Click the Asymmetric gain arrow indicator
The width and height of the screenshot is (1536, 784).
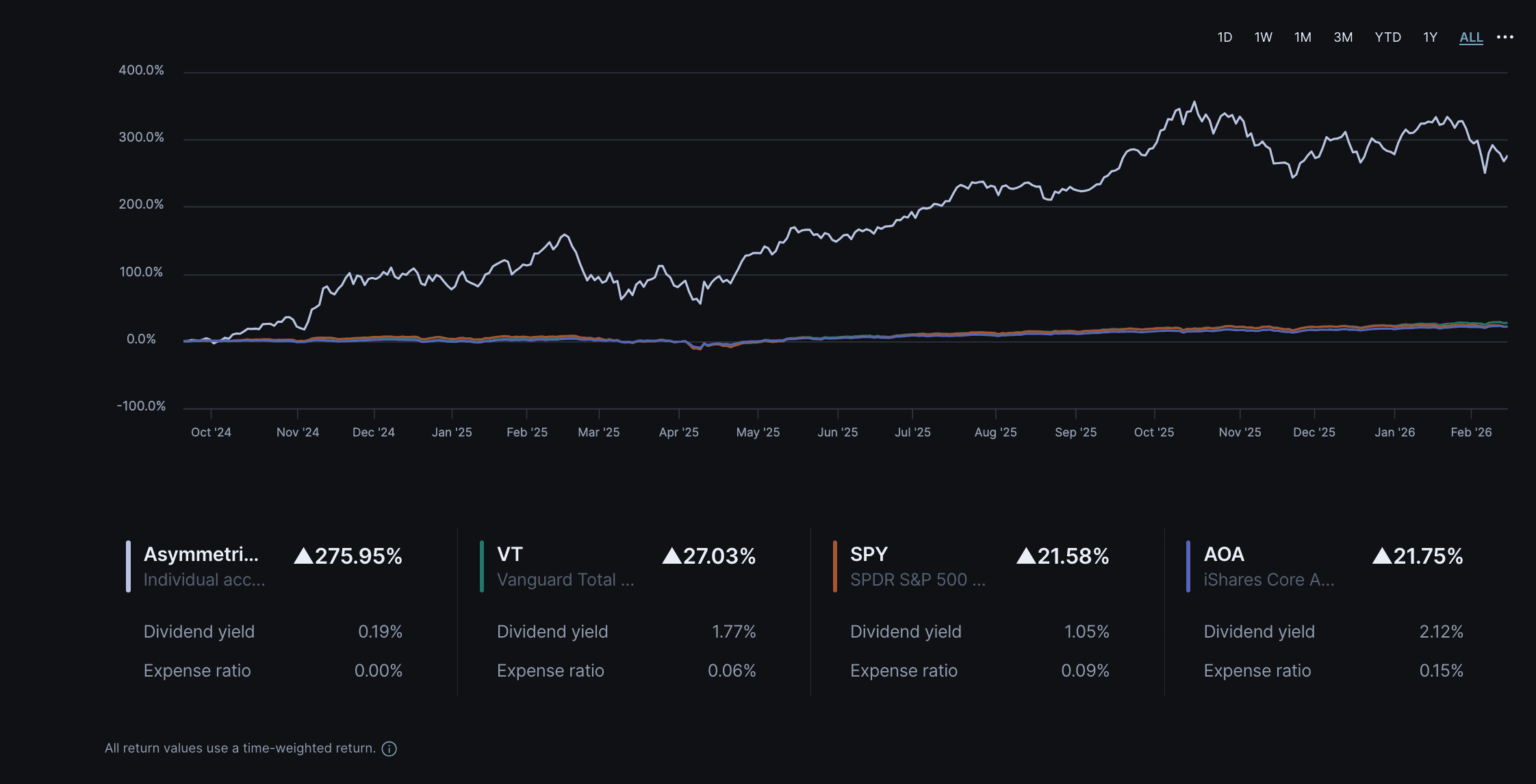coord(303,556)
